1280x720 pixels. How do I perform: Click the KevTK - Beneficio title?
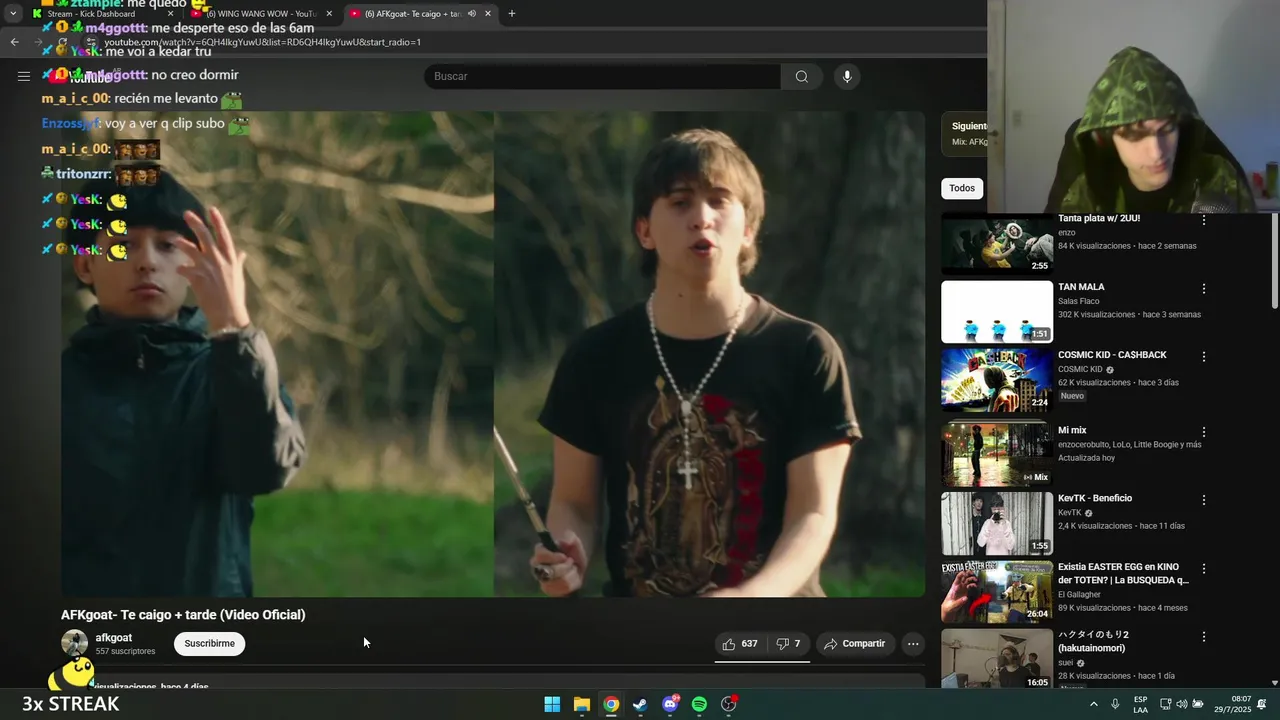(x=1095, y=498)
